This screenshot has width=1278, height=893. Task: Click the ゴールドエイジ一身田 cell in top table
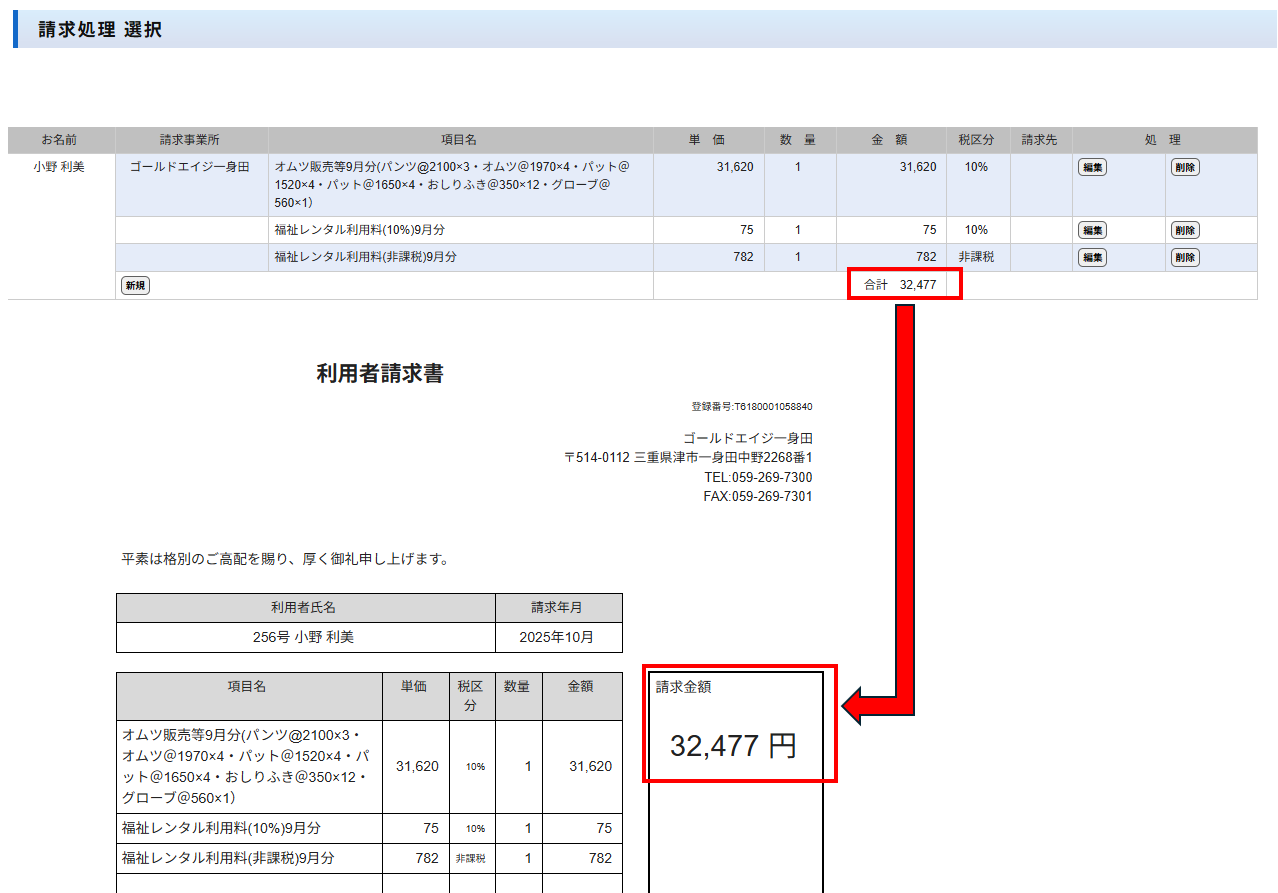(190, 168)
